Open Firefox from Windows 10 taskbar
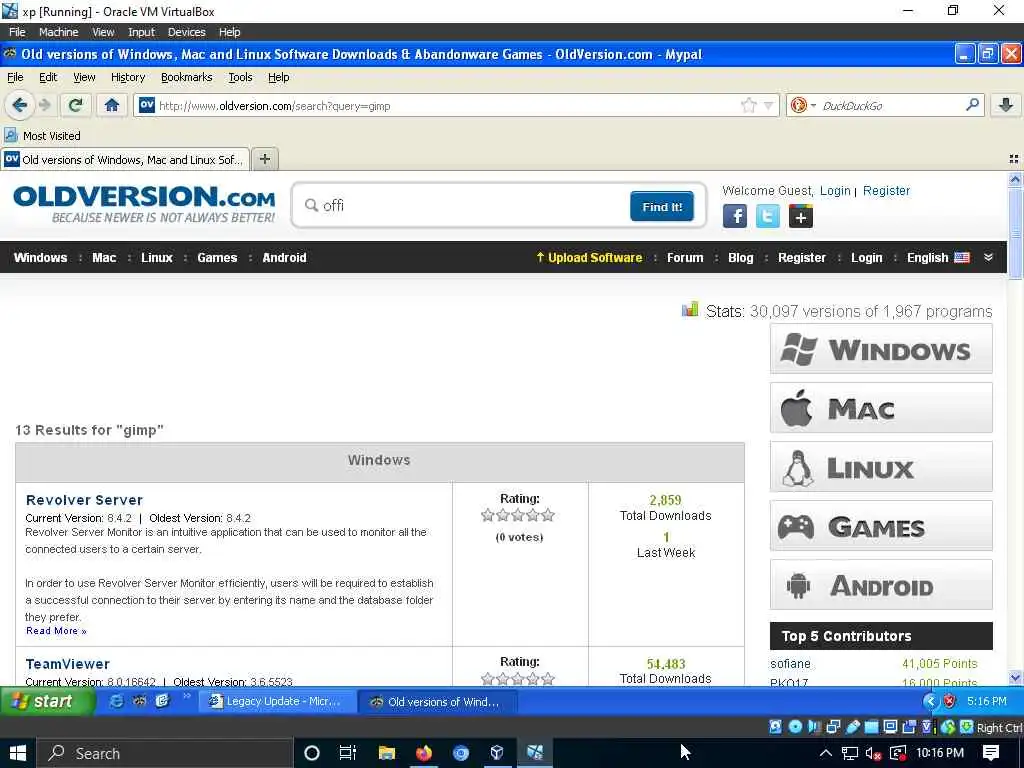This screenshot has width=1024, height=768. (424, 753)
